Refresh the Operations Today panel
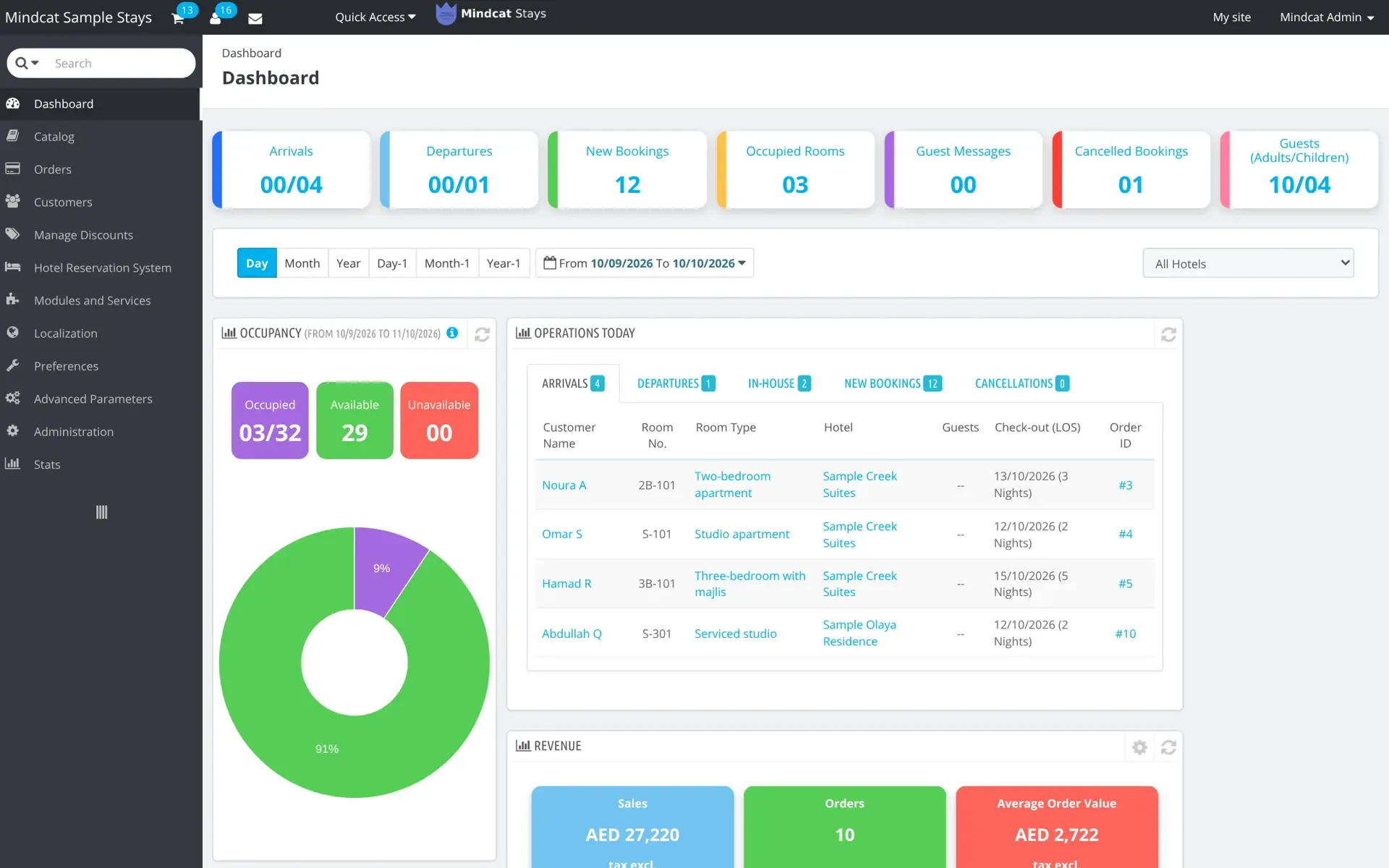The height and width of the screenshot is (868, 1389). [1168, 334]
